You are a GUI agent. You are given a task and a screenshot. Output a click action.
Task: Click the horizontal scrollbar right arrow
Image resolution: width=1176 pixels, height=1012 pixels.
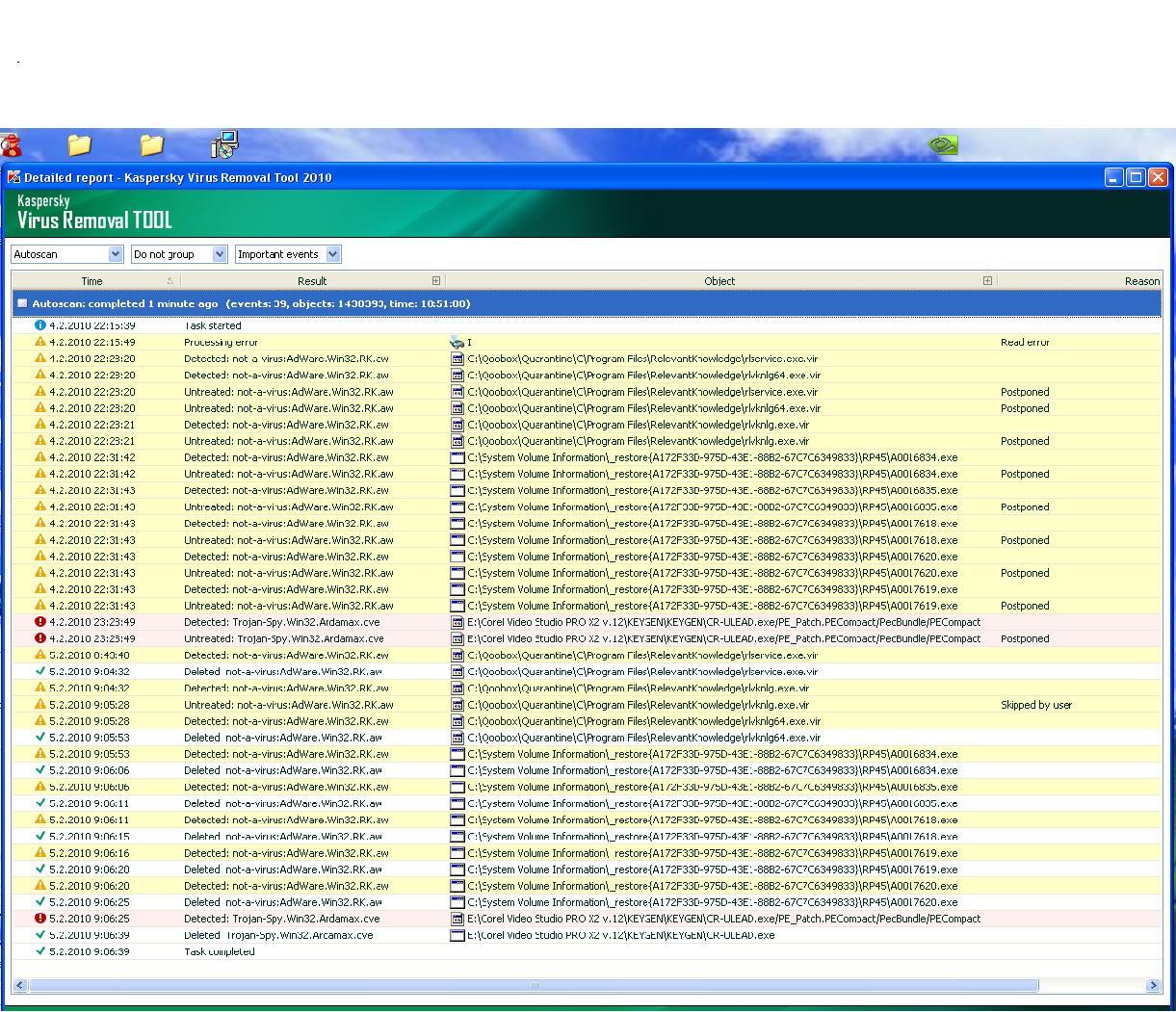[x=1153, y=985]
